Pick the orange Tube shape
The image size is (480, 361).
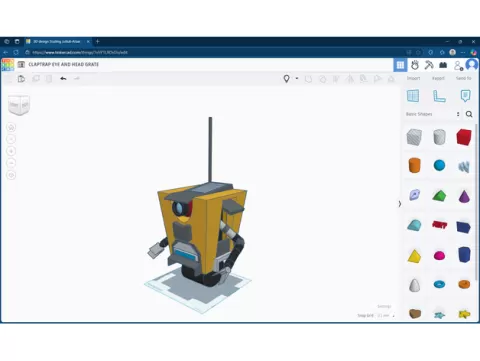(x=464, y=284)
